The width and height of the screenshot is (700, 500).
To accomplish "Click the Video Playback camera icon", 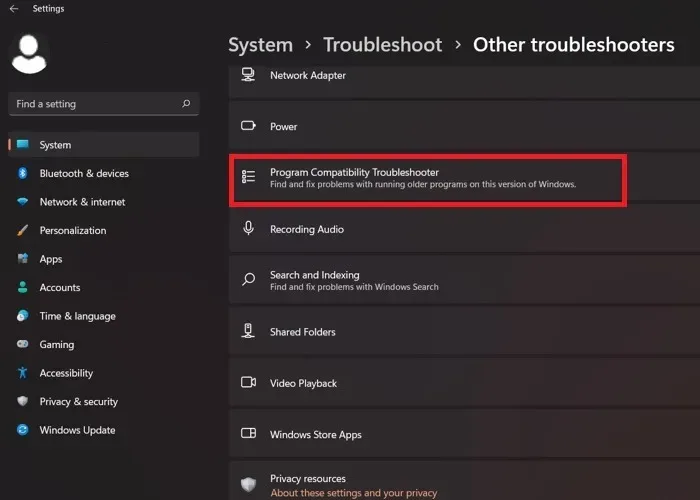I will 248,382.
